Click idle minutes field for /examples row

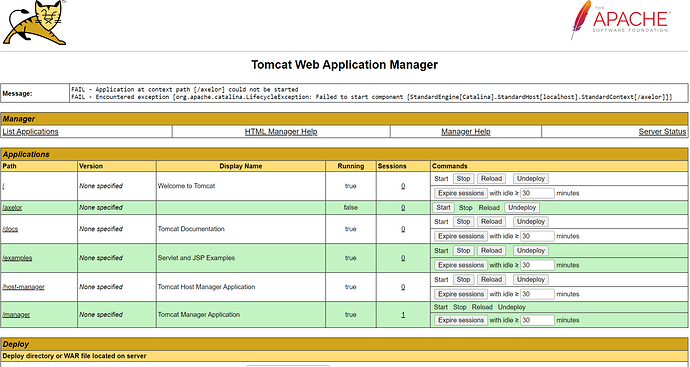click(x=537, y=265)
